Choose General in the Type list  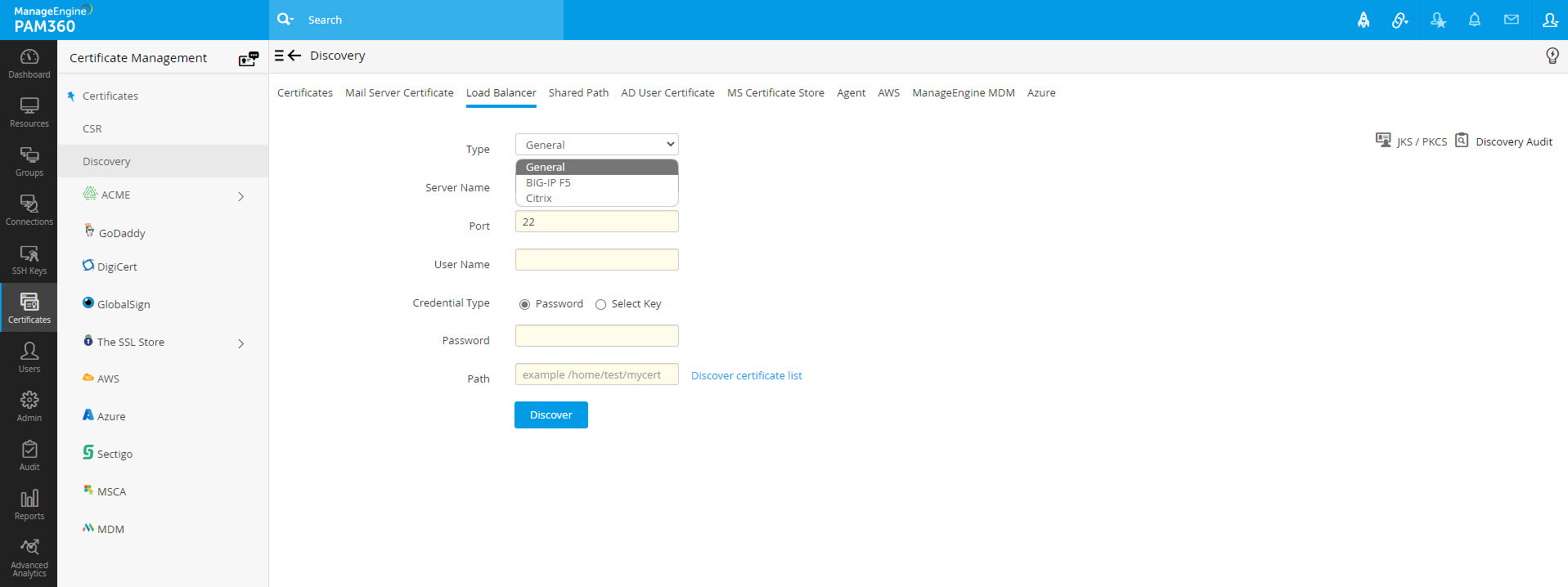point(597,167)
